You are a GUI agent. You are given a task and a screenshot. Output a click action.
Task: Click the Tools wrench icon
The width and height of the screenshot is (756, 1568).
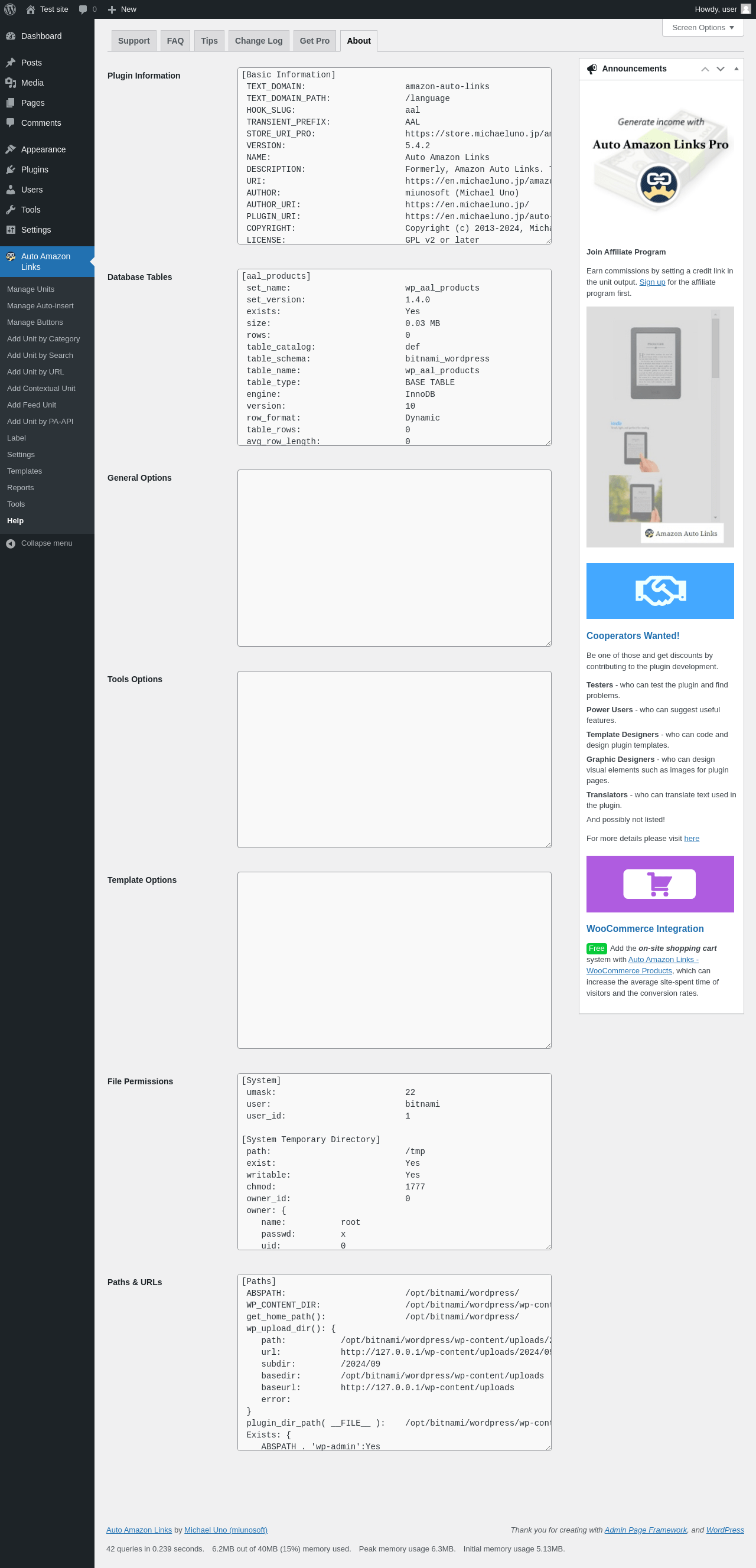click(x=11, y=210)
